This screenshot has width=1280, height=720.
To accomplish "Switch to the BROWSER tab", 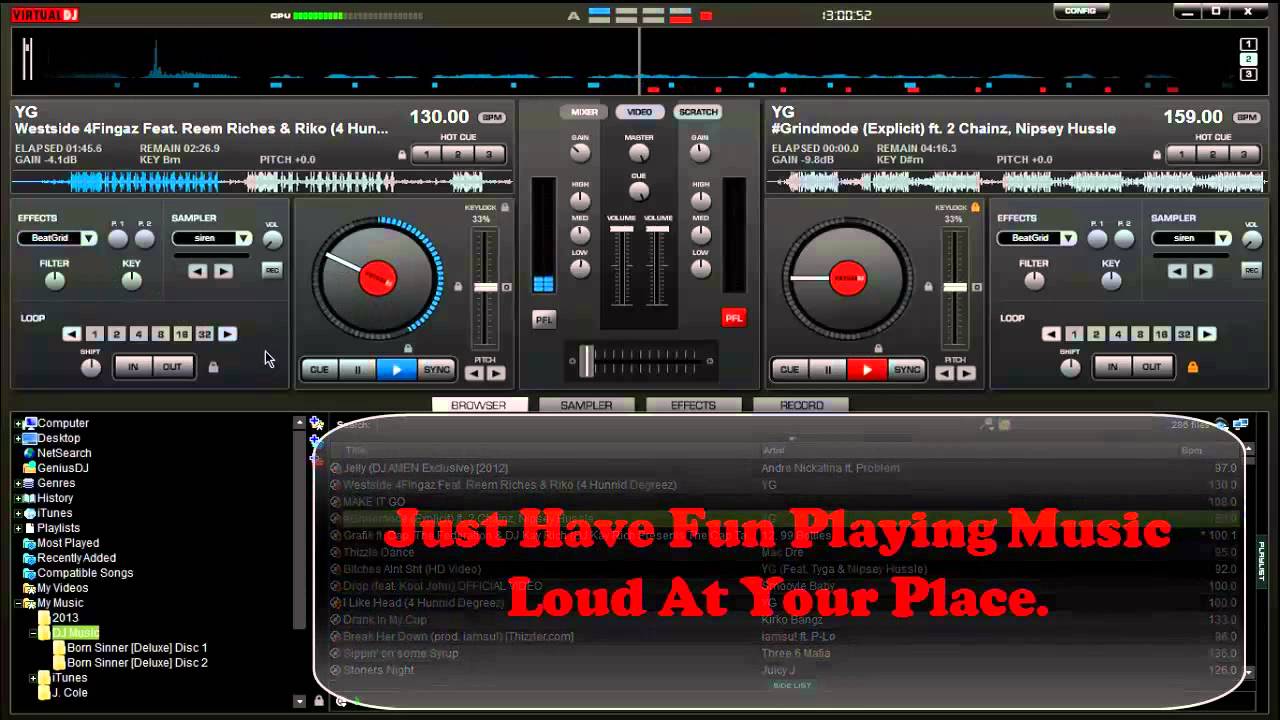I will coord(478,405).
